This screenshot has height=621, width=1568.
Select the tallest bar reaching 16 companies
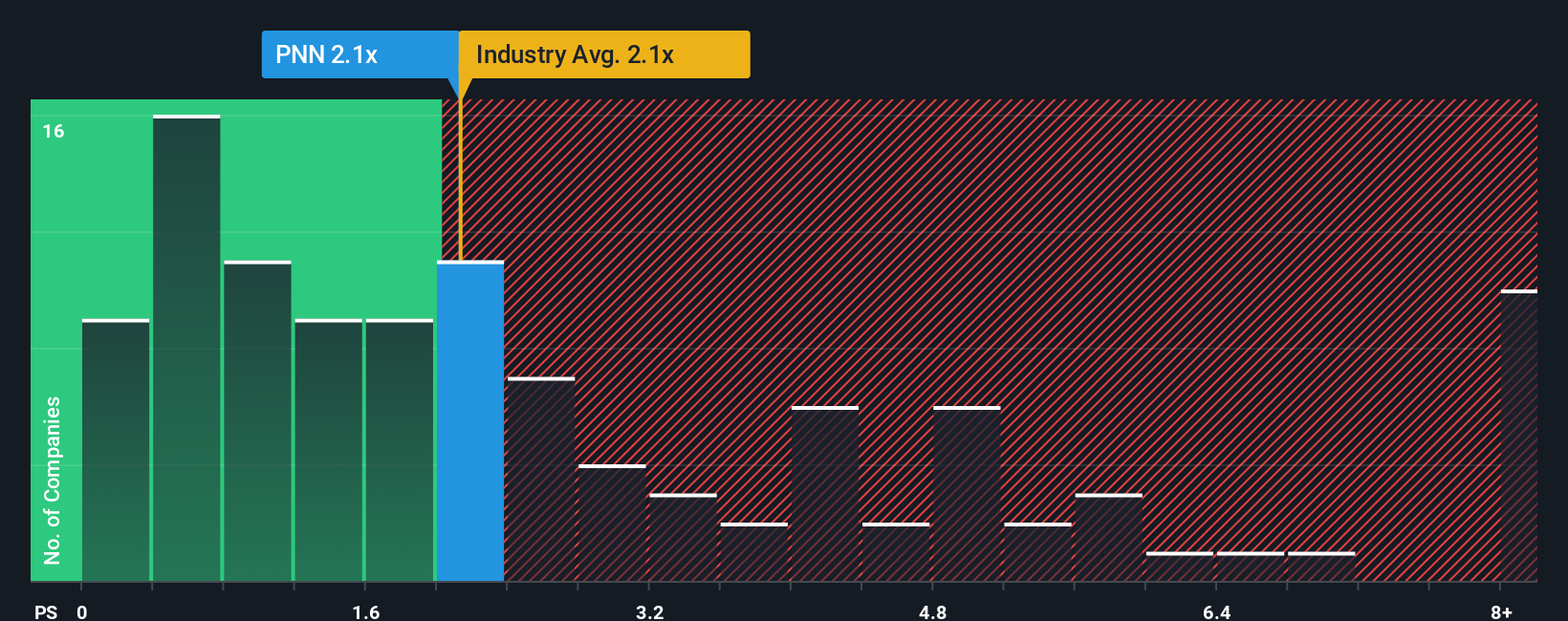click(x=186, y=349)
